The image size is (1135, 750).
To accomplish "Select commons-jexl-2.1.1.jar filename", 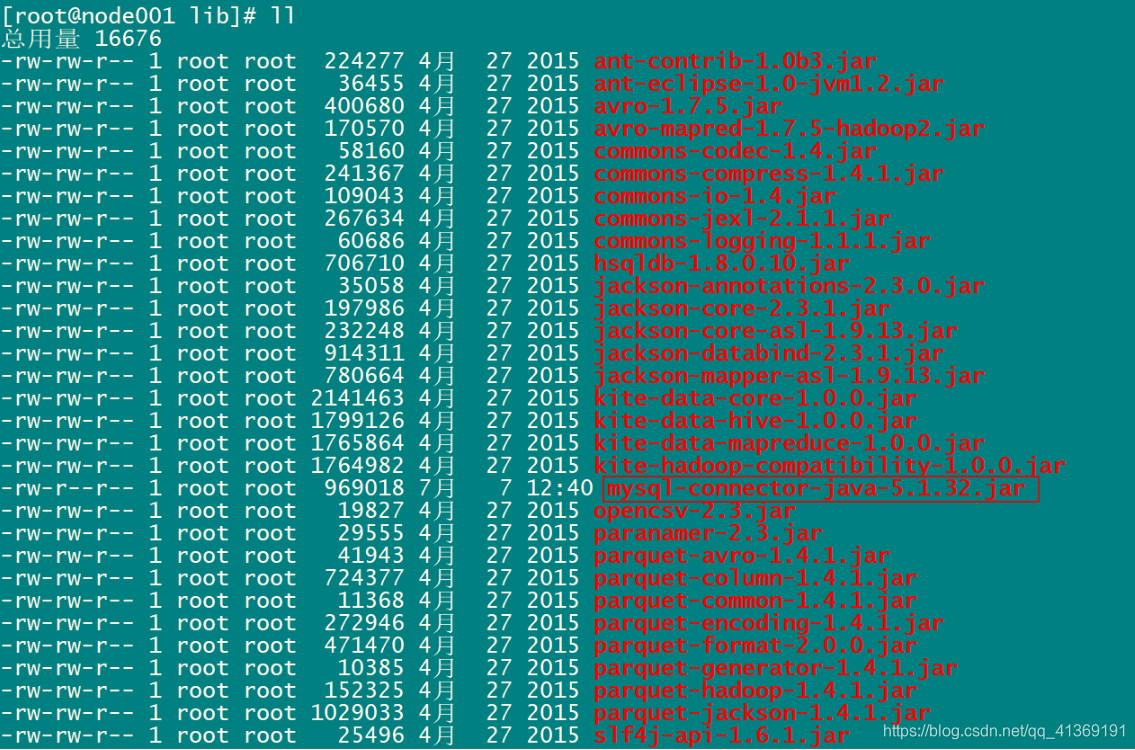I will (742, 219).
